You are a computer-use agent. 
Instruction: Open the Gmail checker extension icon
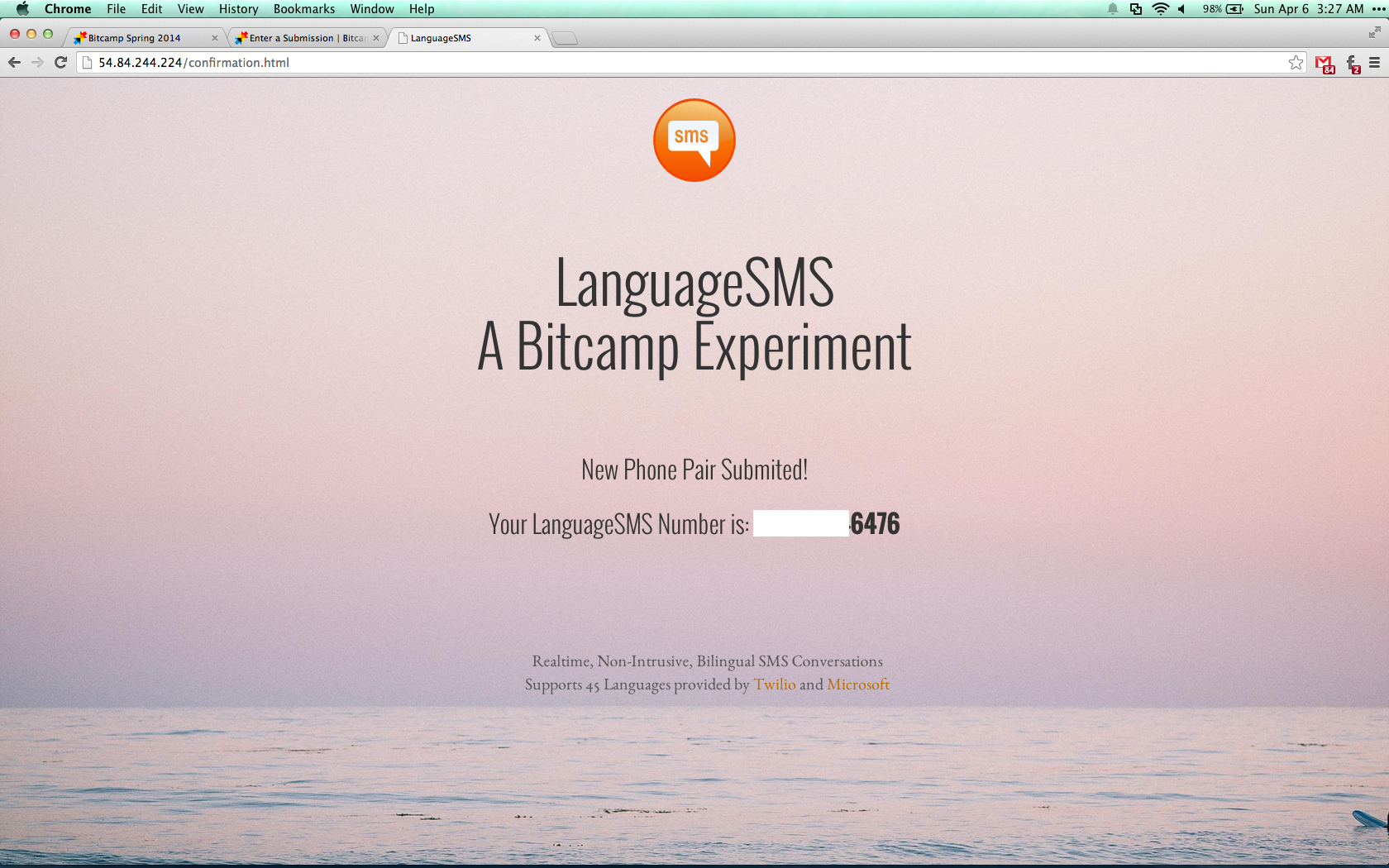(1325, 64)
